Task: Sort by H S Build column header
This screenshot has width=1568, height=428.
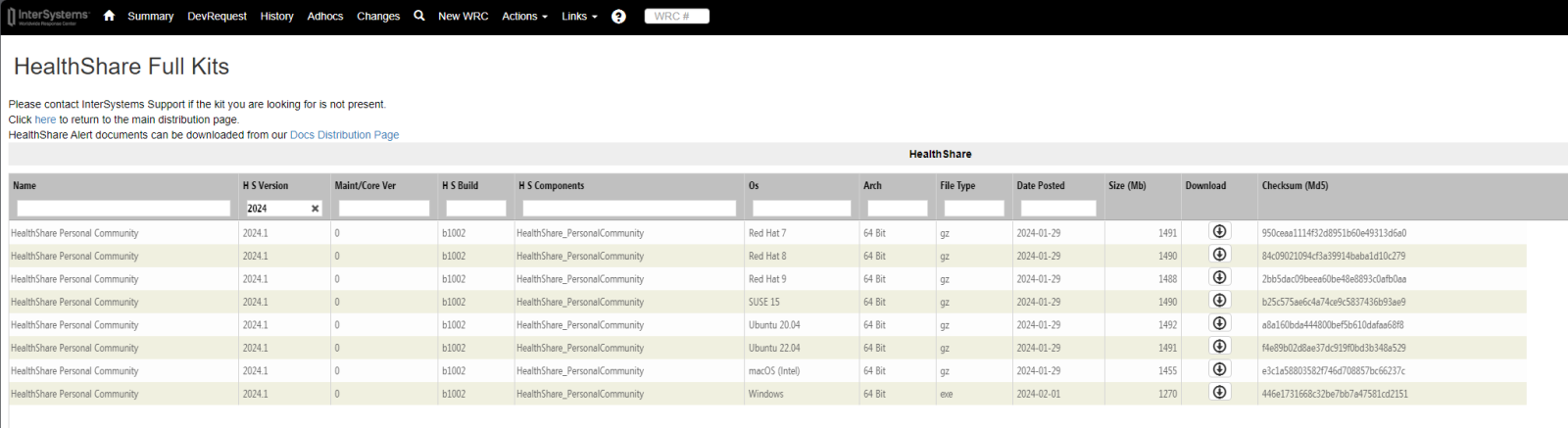Action: pos(460,185)
